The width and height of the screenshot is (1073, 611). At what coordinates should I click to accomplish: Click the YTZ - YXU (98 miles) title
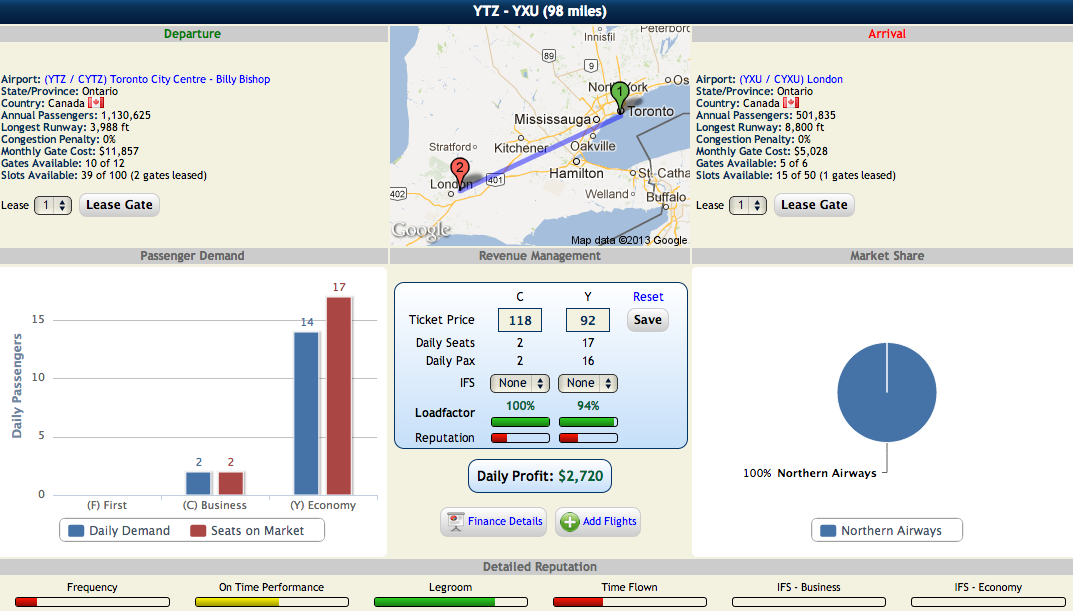540,11
